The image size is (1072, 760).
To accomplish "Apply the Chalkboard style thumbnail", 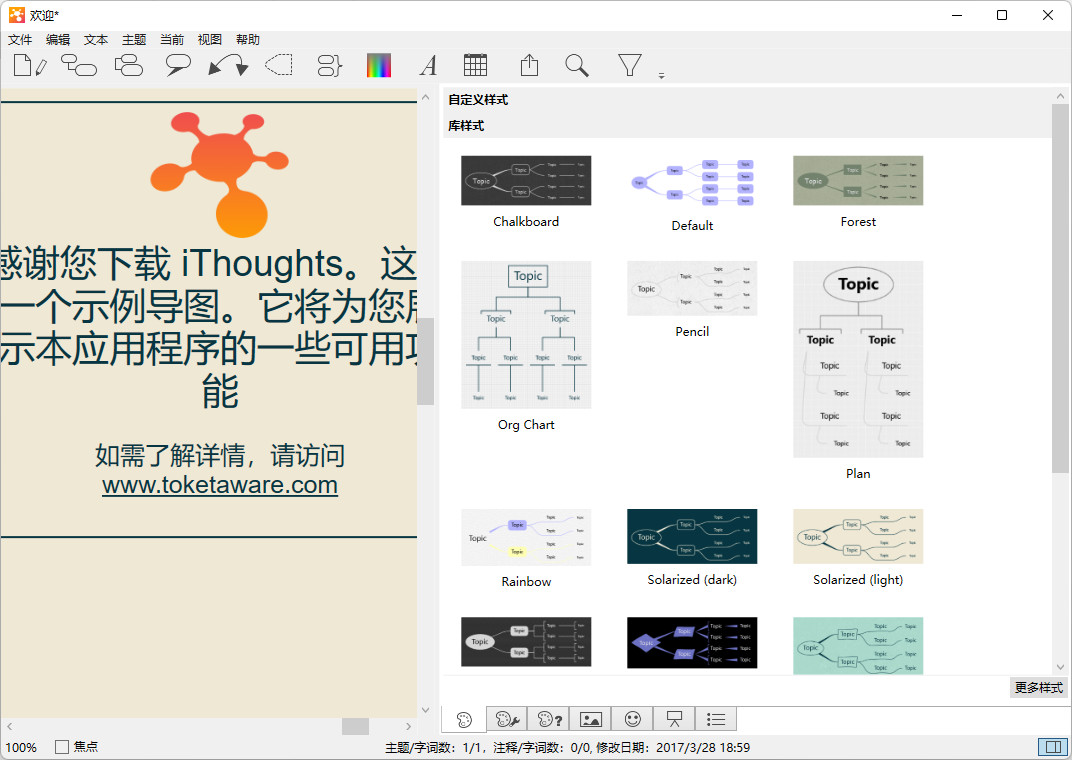I will (526, 180).
